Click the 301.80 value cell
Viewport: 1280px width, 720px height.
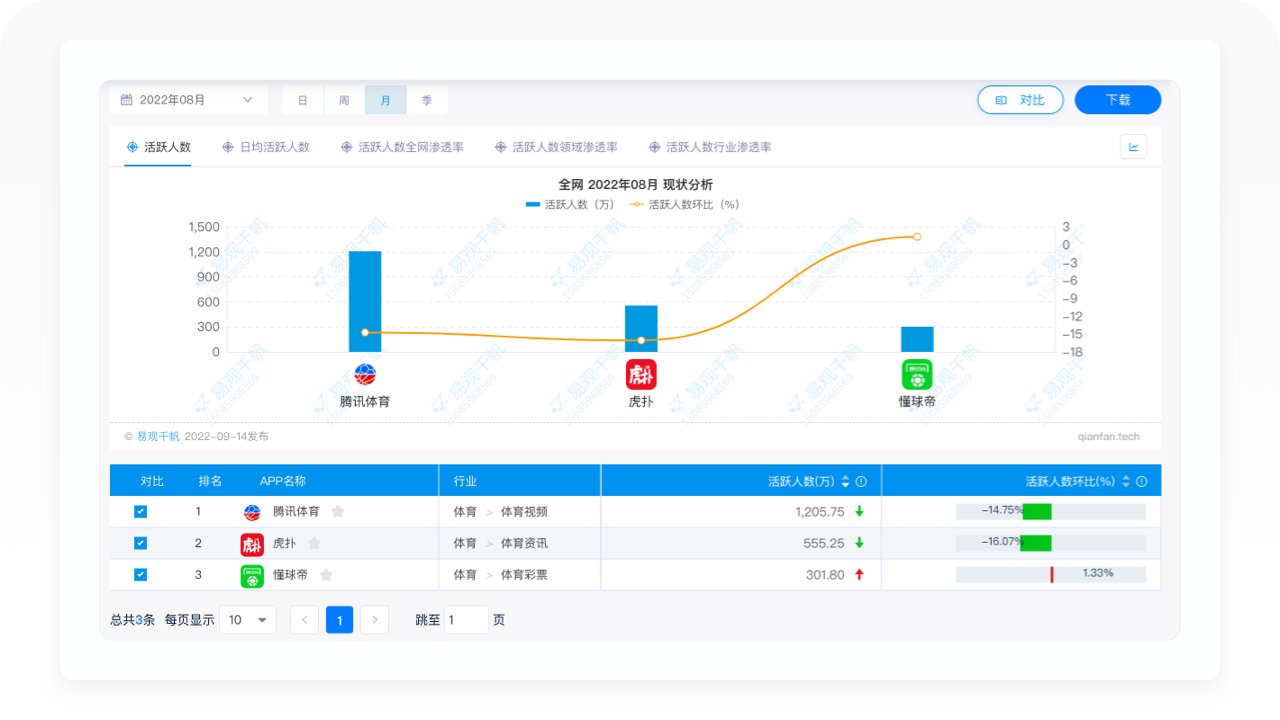(825, 576)
